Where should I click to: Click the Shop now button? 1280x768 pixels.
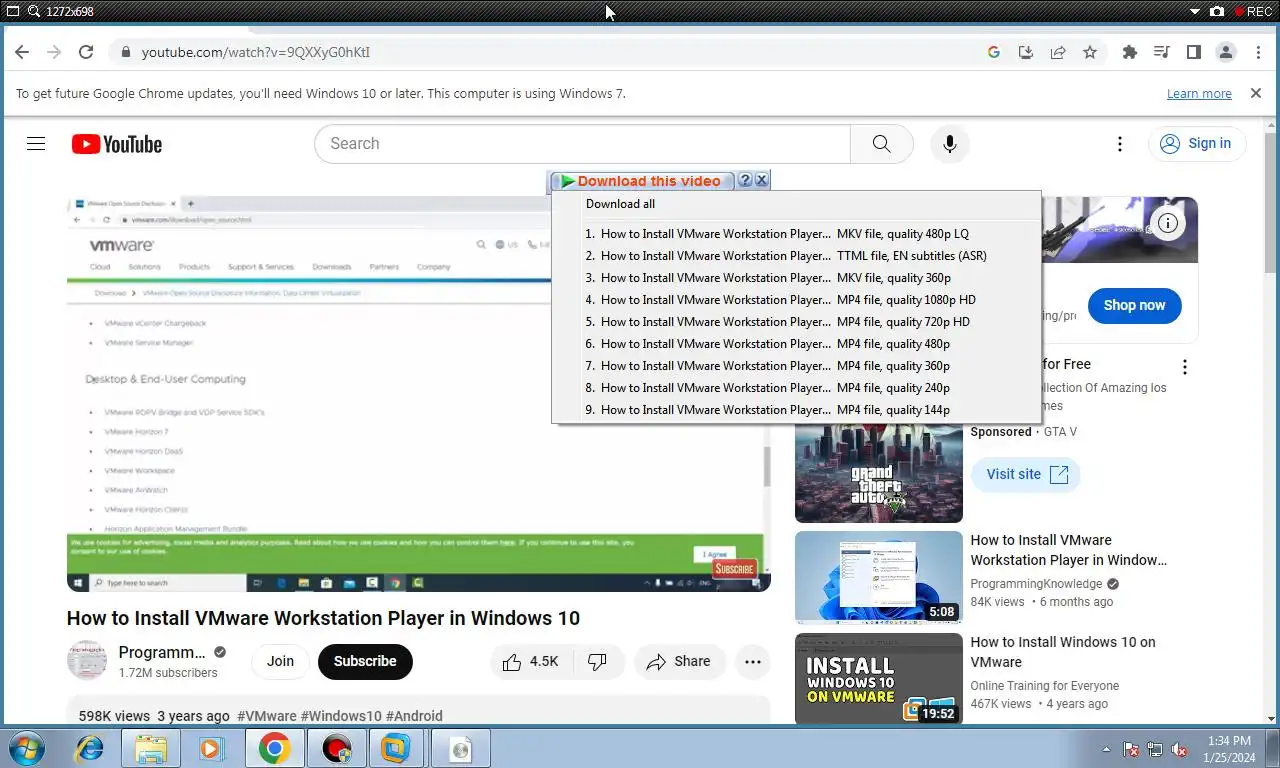click(1134, 305)
